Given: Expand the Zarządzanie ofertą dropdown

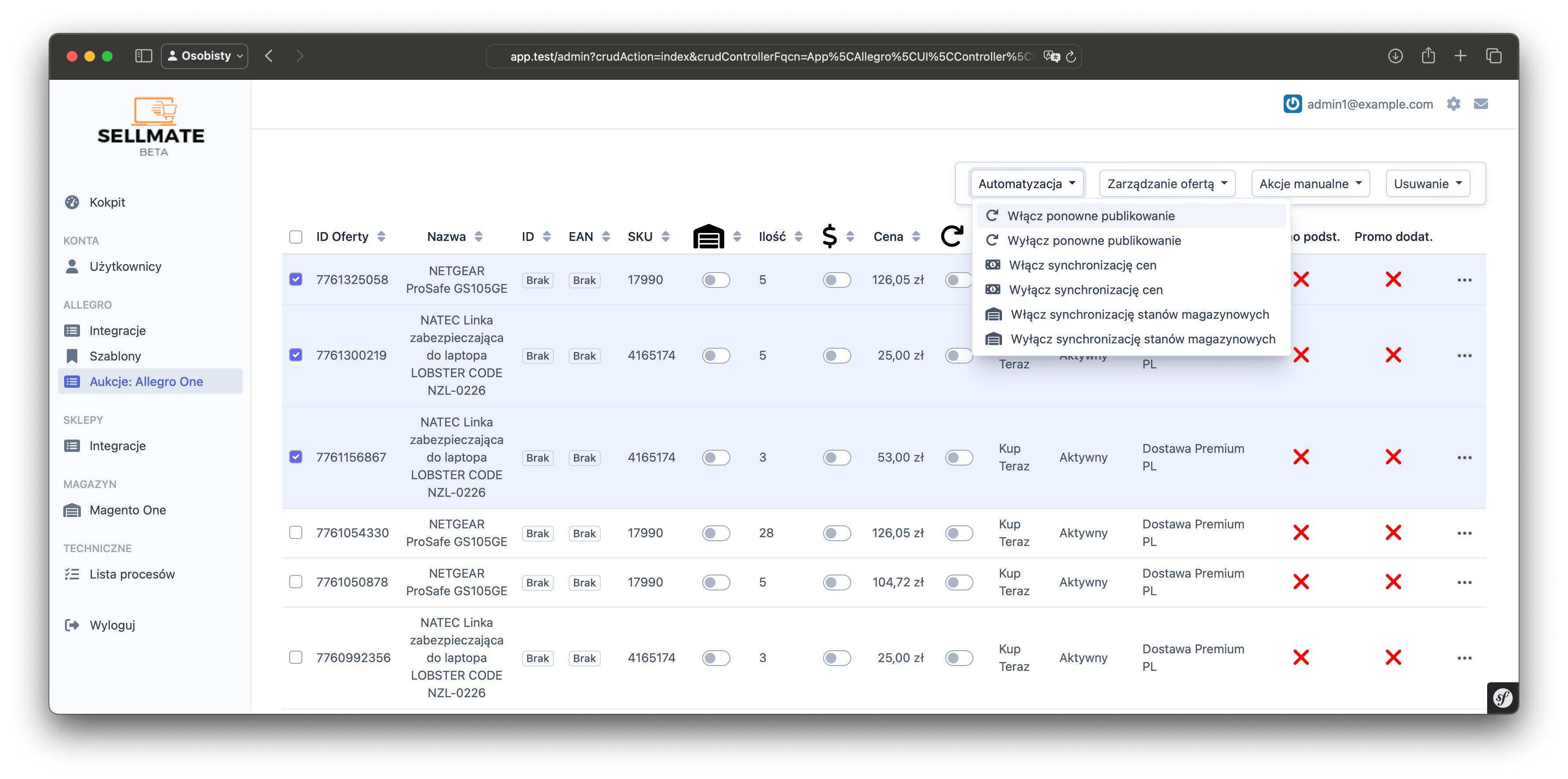Looking at the screenshot, I should (1167, 184).
